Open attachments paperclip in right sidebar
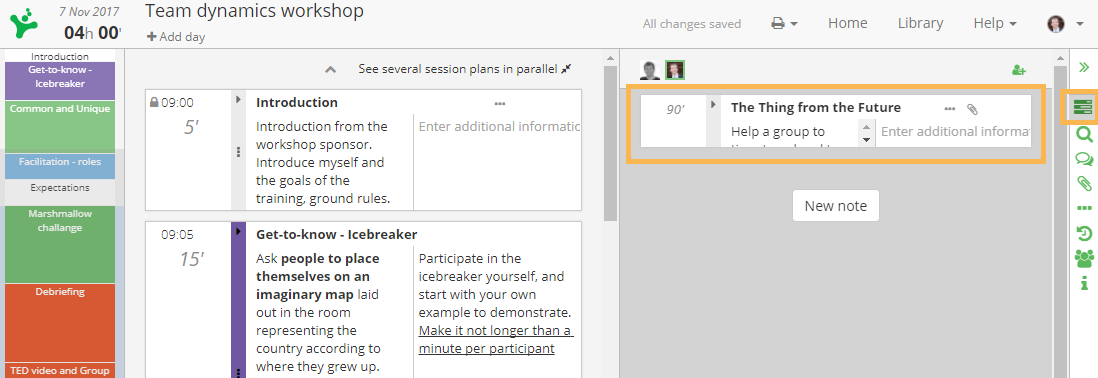Viewport: 1098px width, 378px height. pos(1083,183)
